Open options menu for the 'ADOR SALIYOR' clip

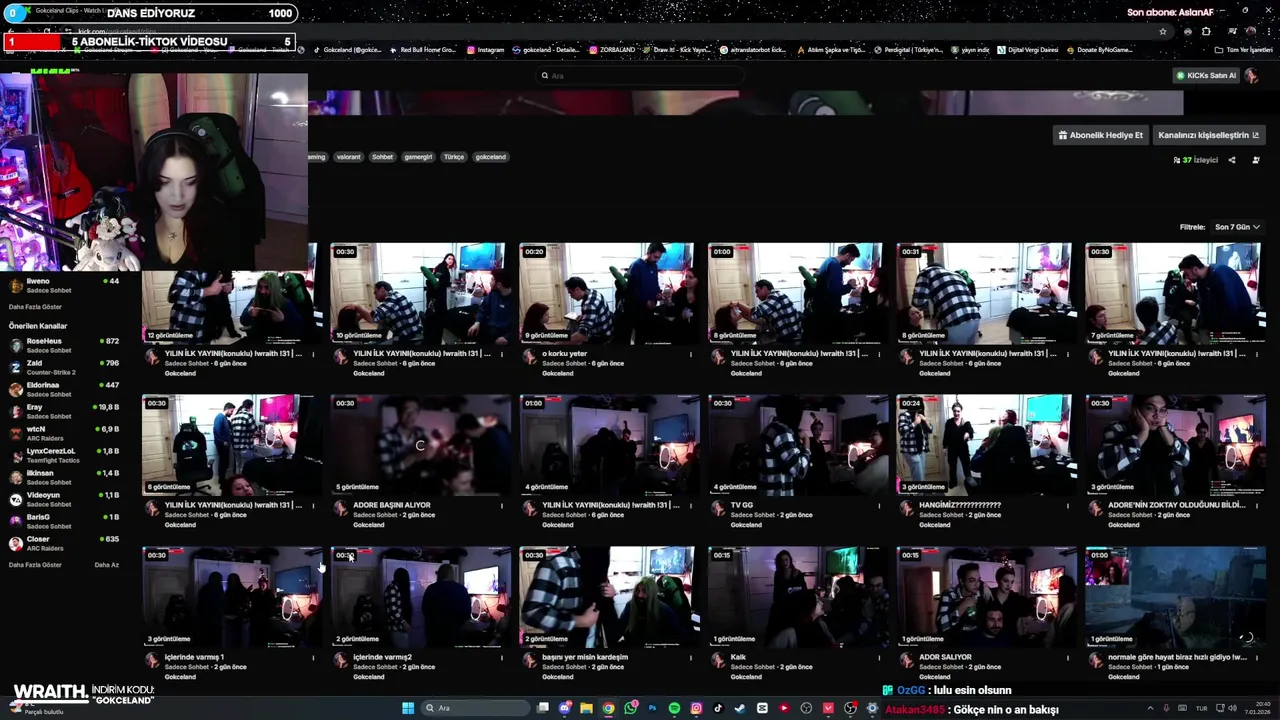pyautogui.click(x=1068, y=658)
